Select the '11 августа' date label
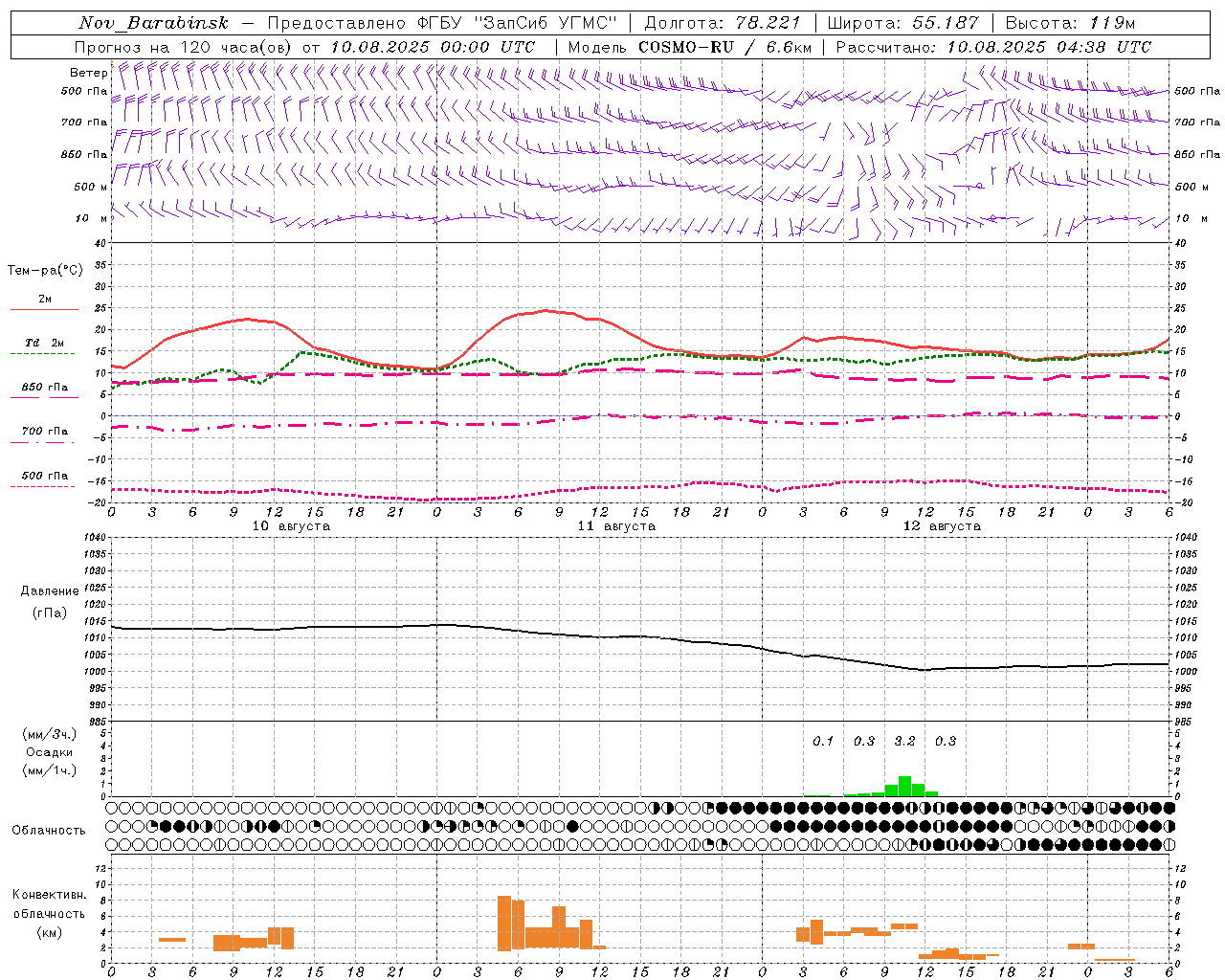Screen dimensions: 1225x980 (616, 526)
